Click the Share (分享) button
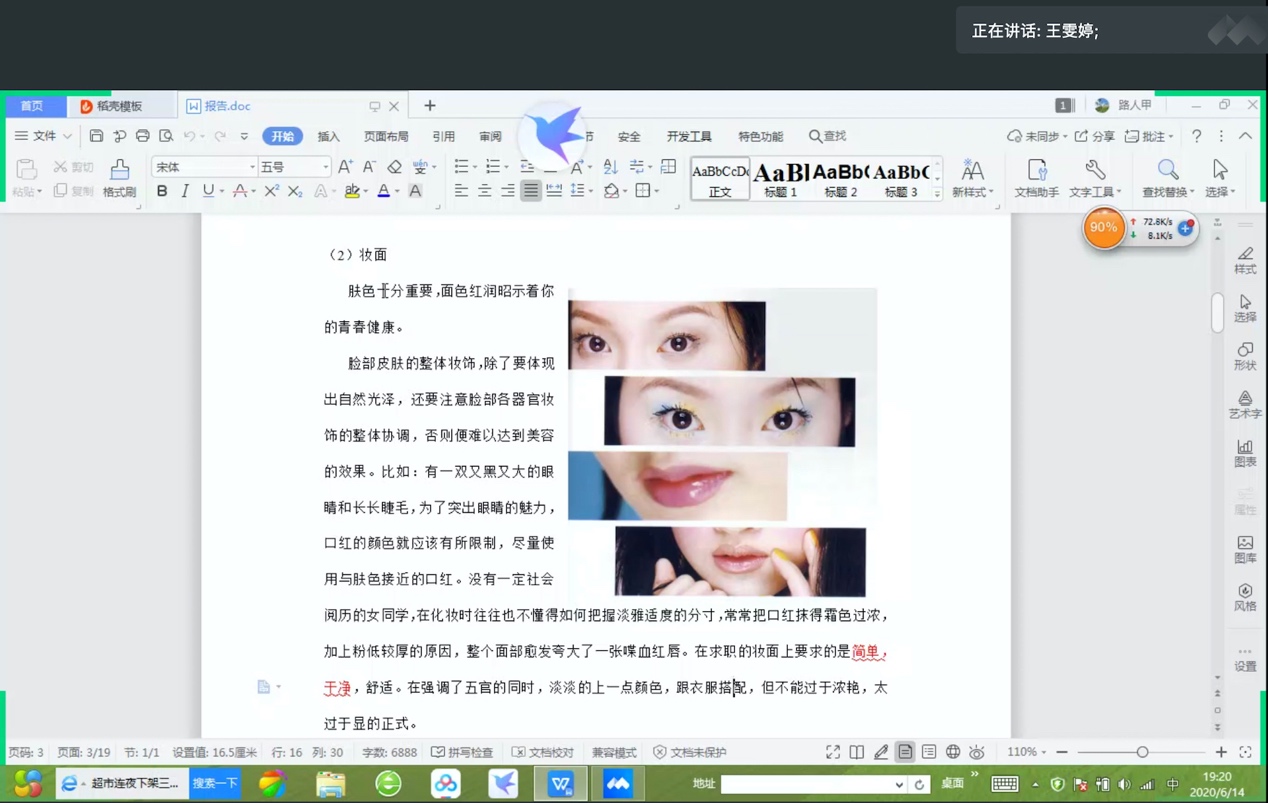This screenshot has height=803, width=1268. 1094,136
